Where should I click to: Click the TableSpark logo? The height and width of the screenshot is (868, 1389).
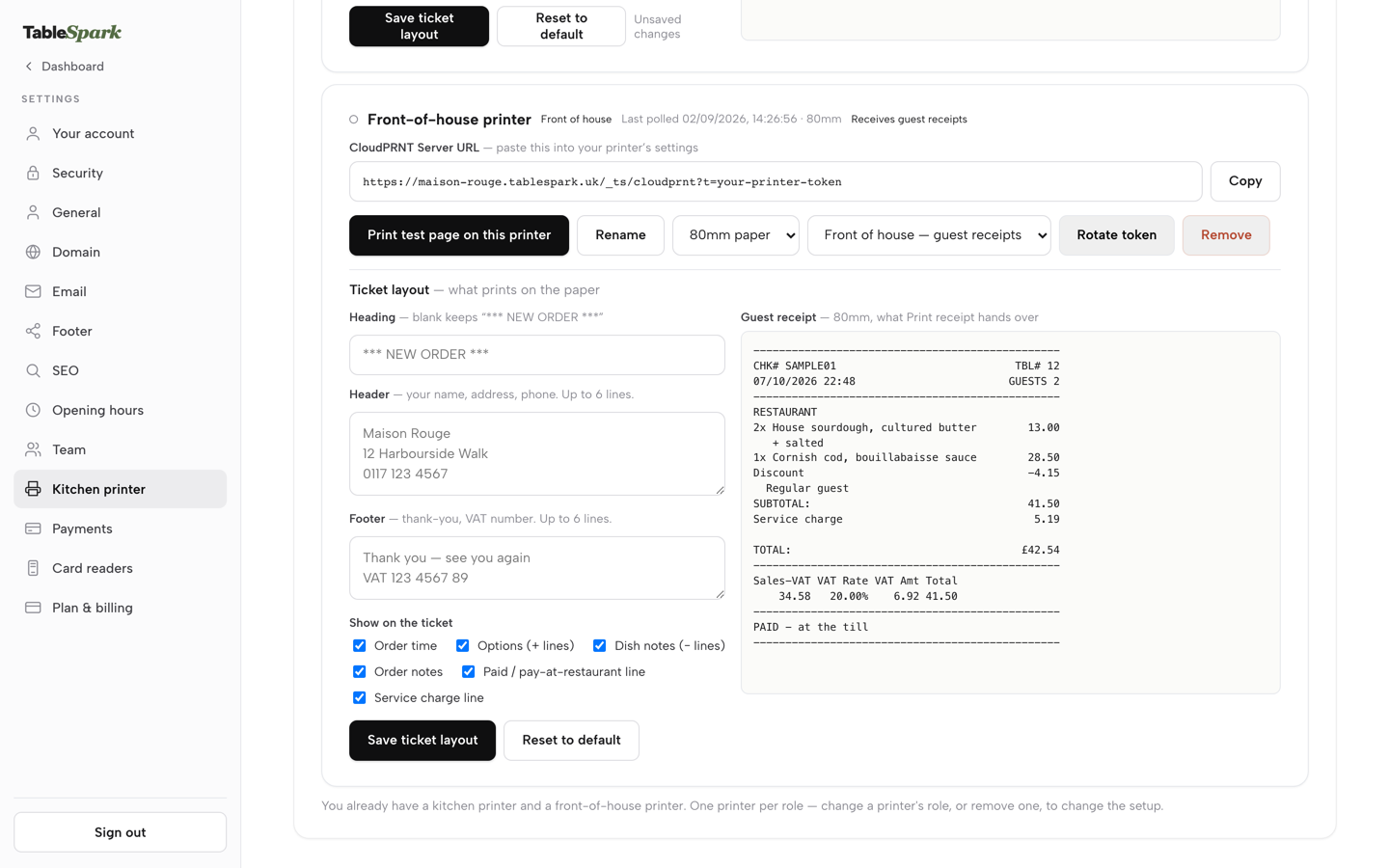click(x=72, y=32)
